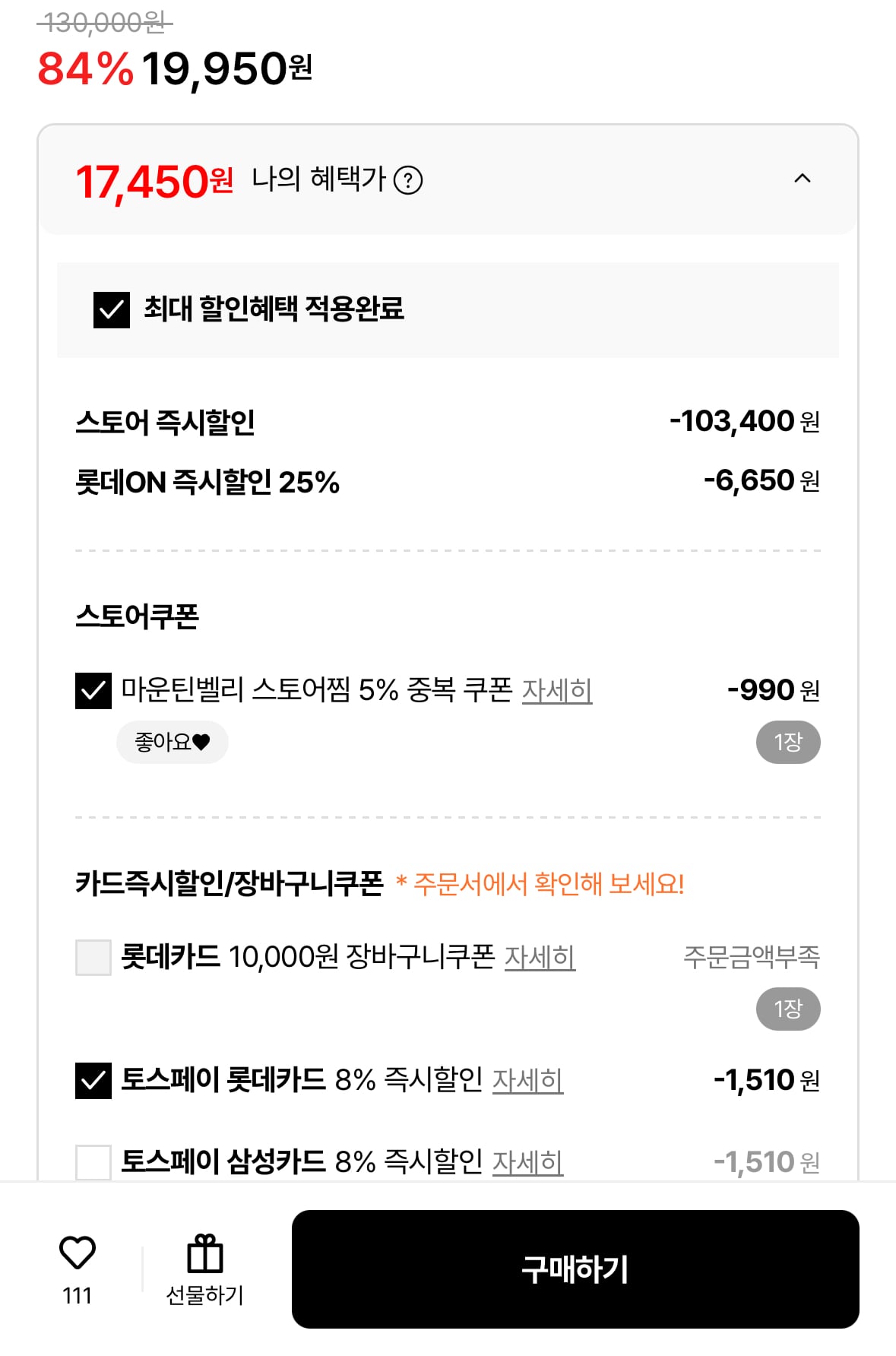The width and height of the screenshot is (896, 1356).
Task: Open 자세히 for 마운틴벨리 store coupon
Action: point(559,690)
